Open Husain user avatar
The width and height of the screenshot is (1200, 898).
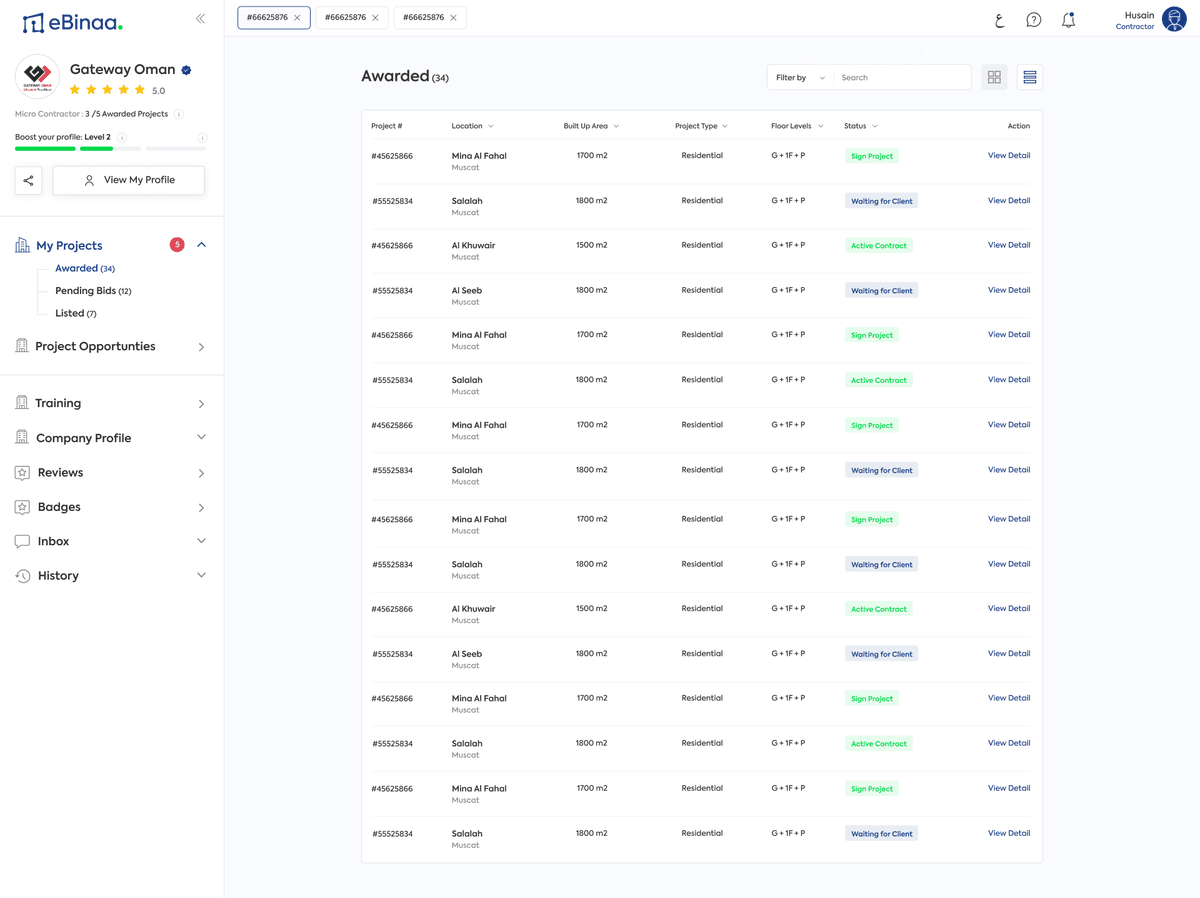pos(1174,19)
